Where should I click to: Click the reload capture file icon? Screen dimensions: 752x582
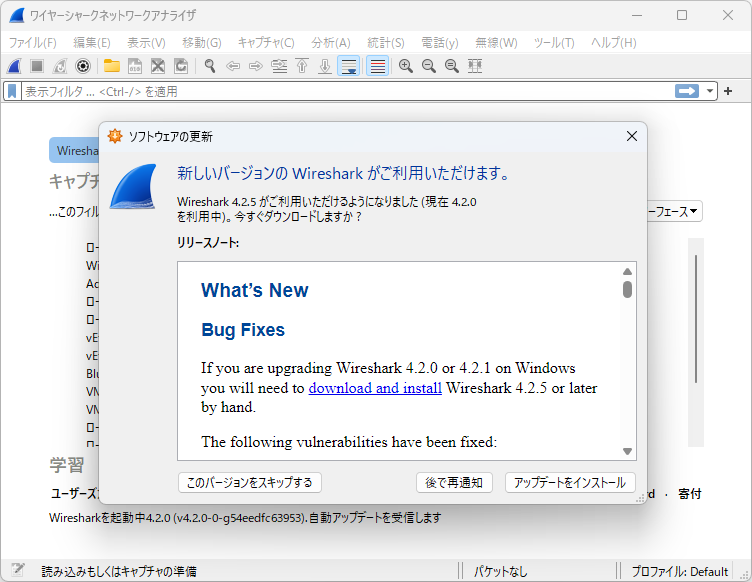[x=181, y=66]
